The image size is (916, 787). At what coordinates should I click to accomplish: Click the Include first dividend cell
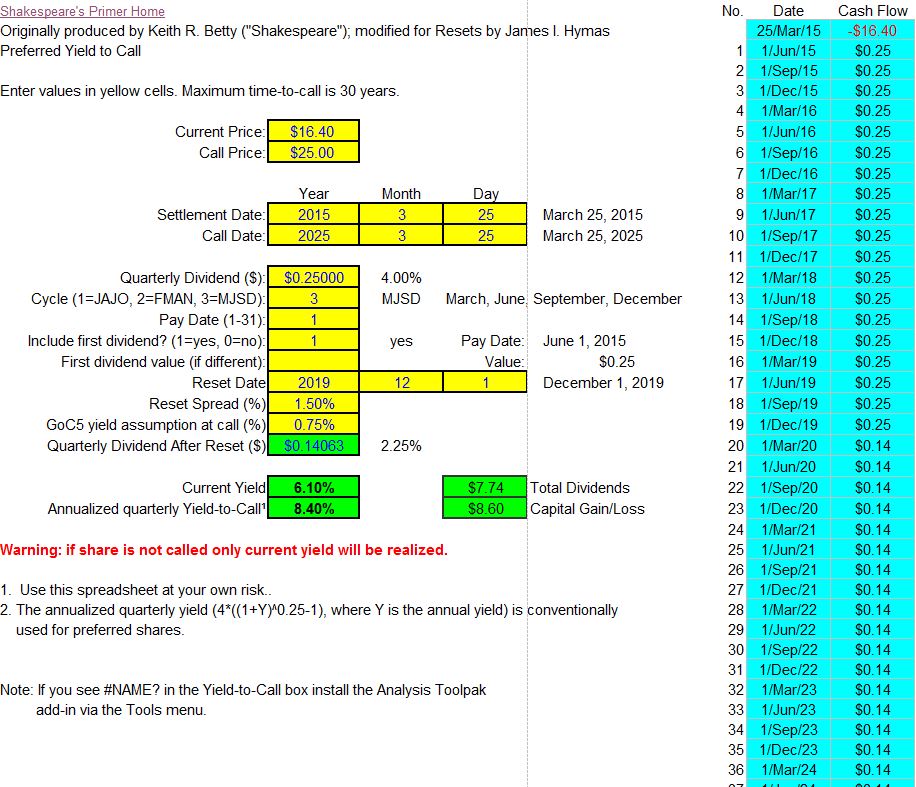pos(313,341)
